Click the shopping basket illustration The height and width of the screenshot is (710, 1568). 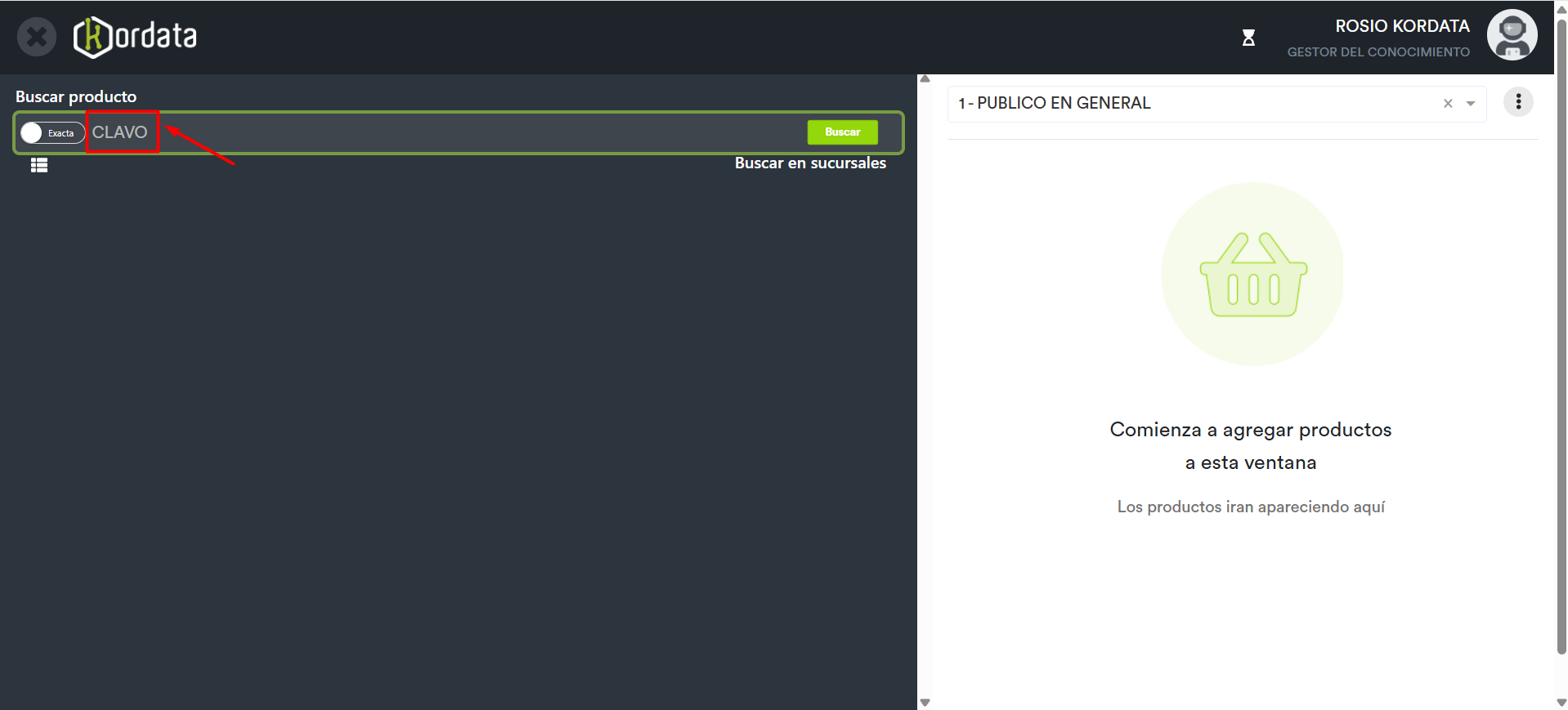point(1252,275)
